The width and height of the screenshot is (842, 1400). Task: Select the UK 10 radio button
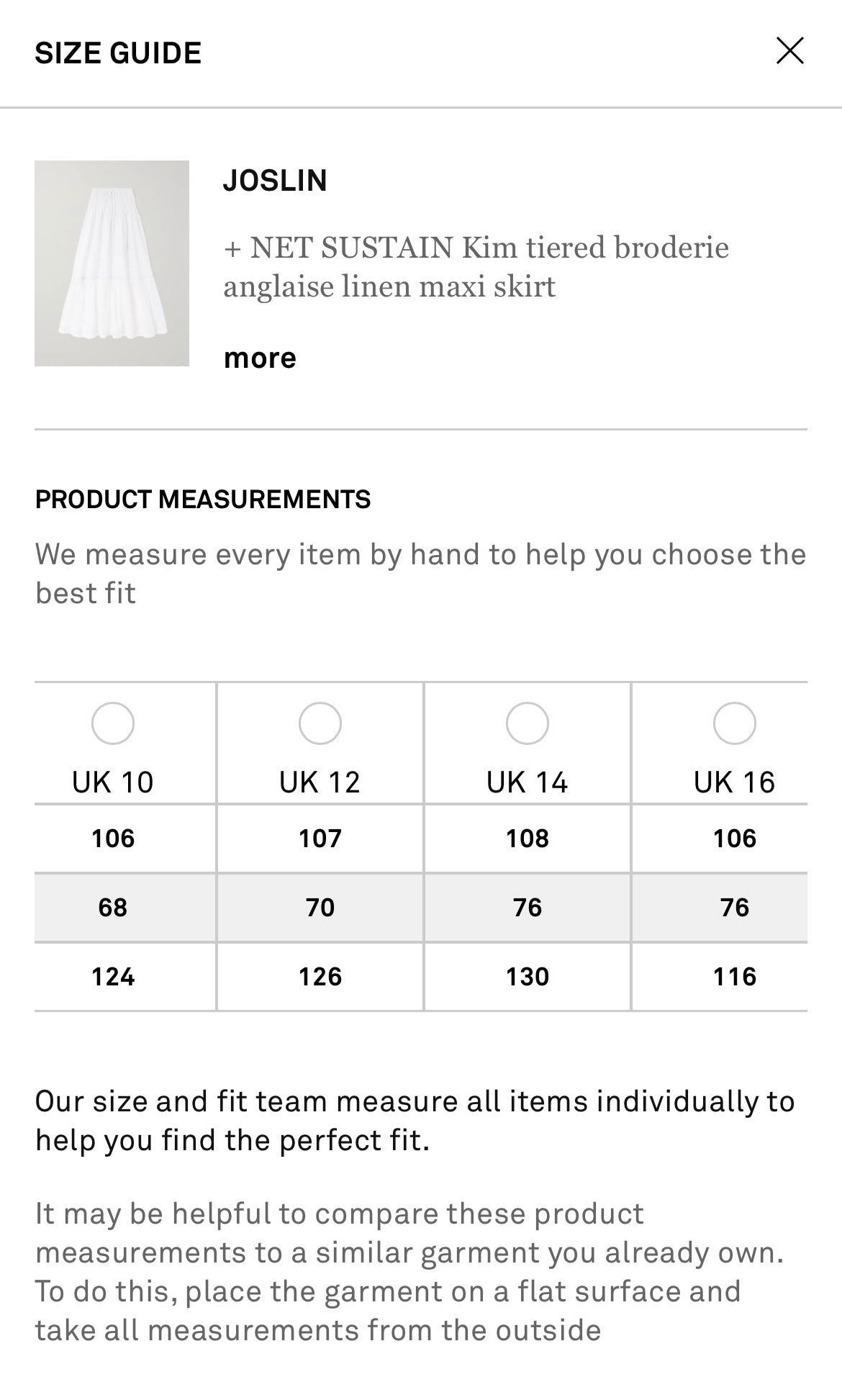pos(113,723)
